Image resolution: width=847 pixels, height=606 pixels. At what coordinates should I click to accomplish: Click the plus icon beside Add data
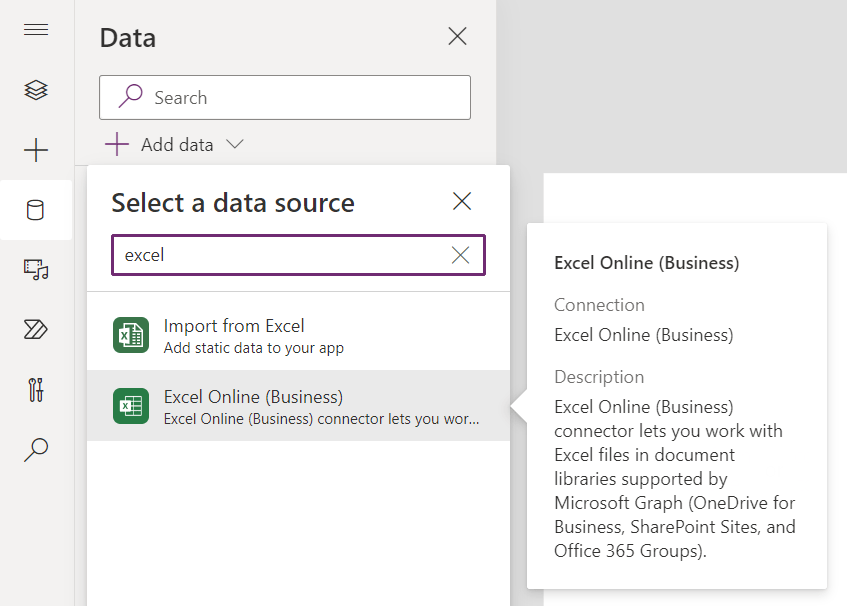click(117, 145)
